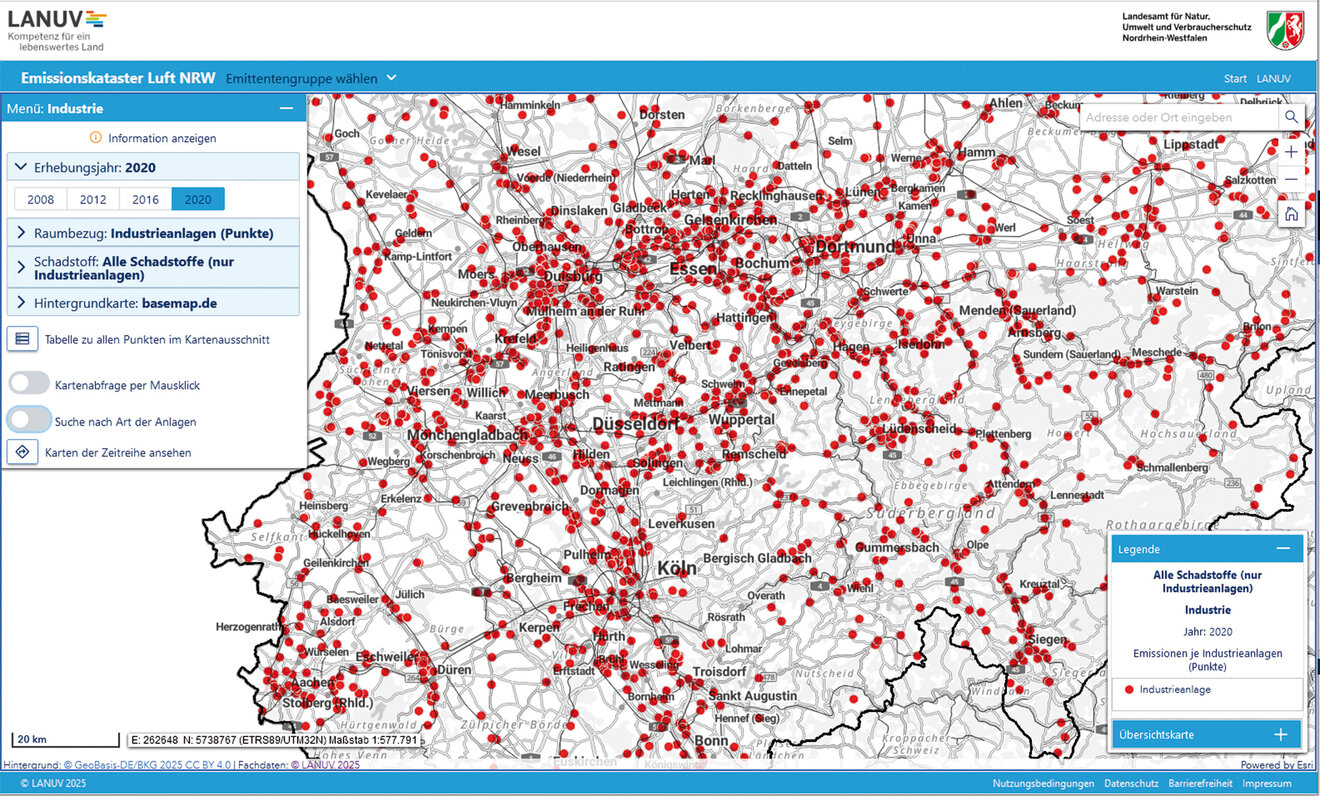
Task: Click the orange information icon
Action: pyautogui.click(x=96, y=138)
